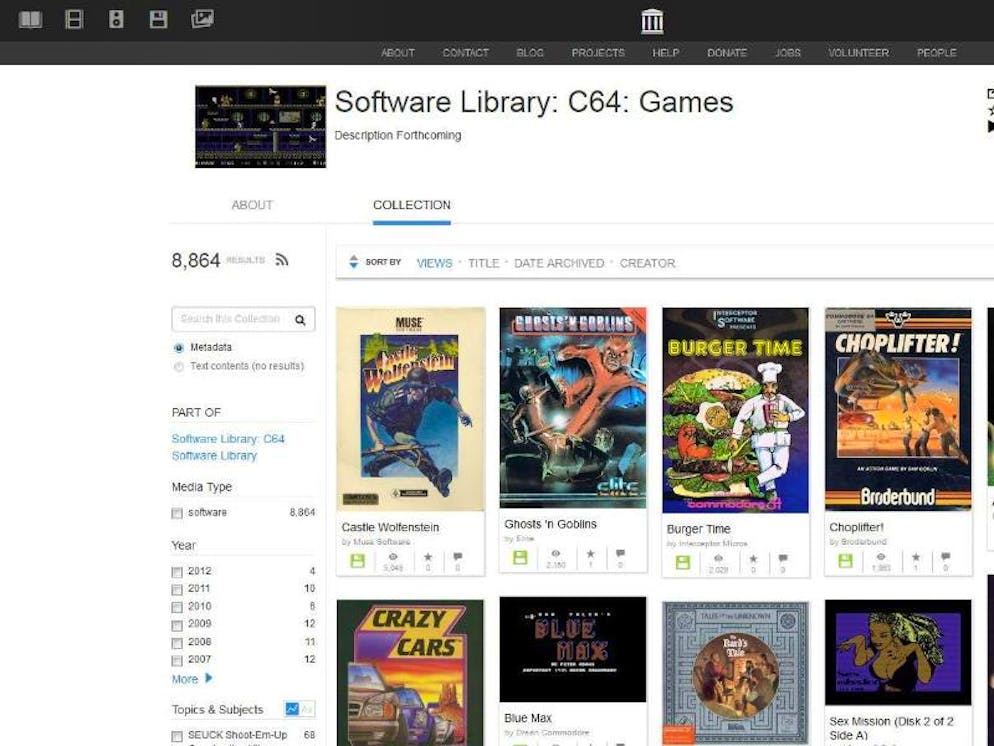
Task: Check the 2009 year filter
Action: click(177, 625)
